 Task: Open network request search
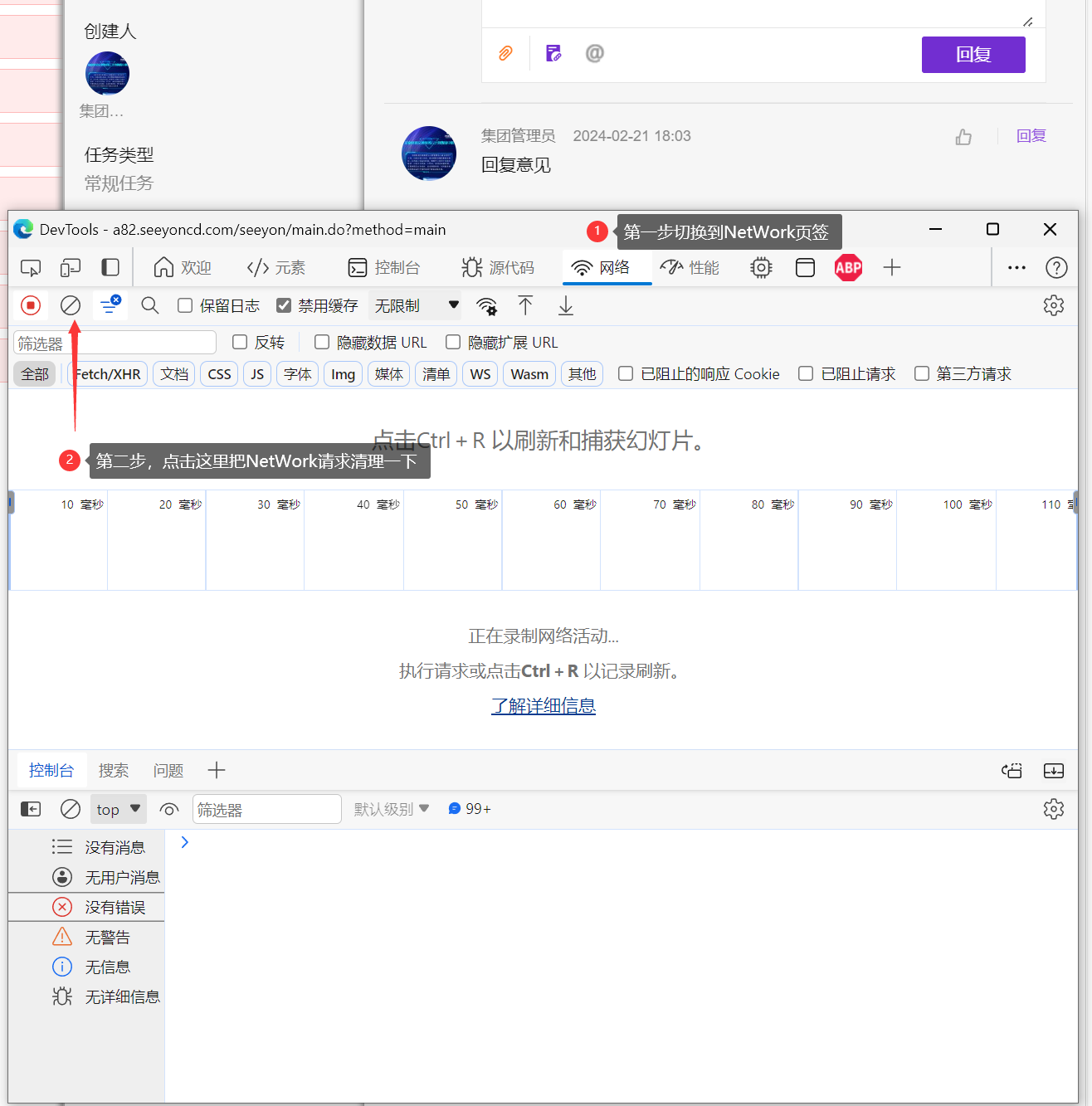click(x=149, y=305)
